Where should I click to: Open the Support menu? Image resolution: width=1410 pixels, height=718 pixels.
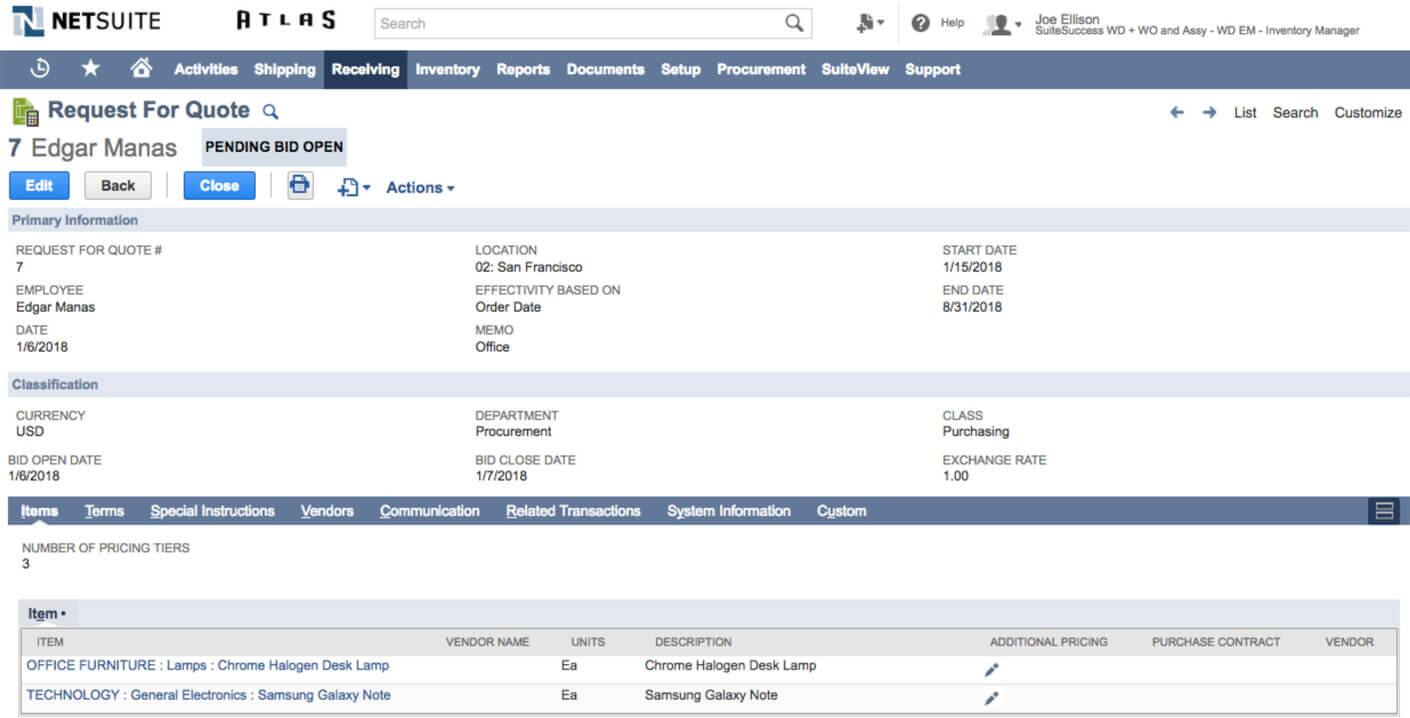pos(933,69)
